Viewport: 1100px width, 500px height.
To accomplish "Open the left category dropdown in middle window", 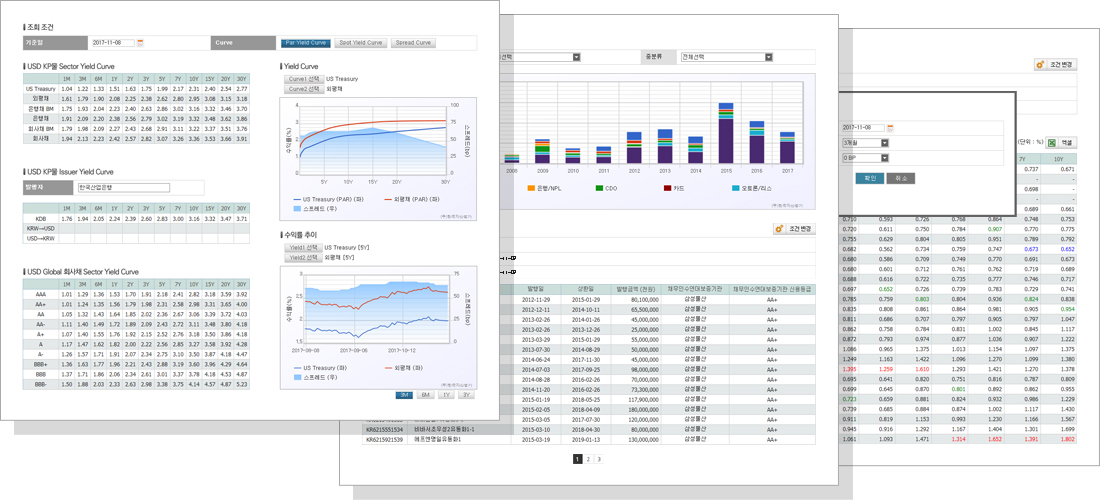I will tap(540, 57).
